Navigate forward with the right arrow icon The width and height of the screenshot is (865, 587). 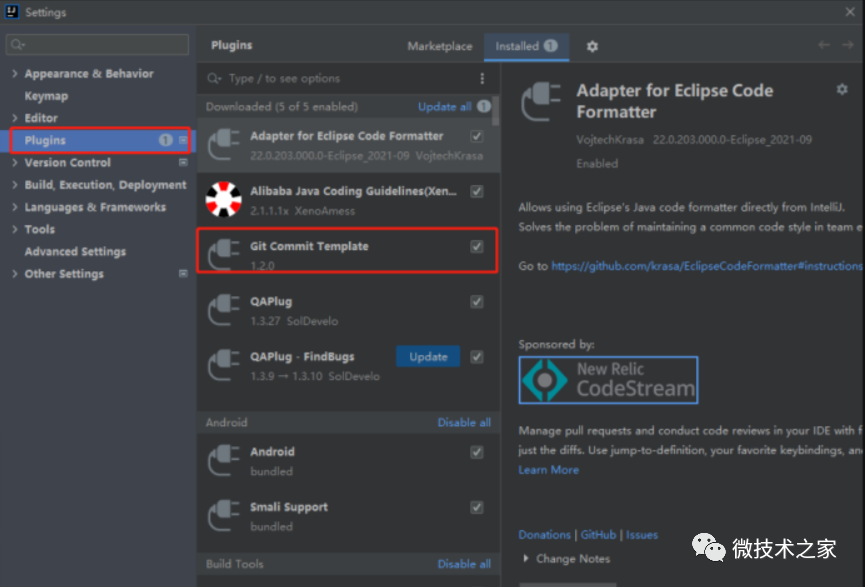click(x=848, y=45)
